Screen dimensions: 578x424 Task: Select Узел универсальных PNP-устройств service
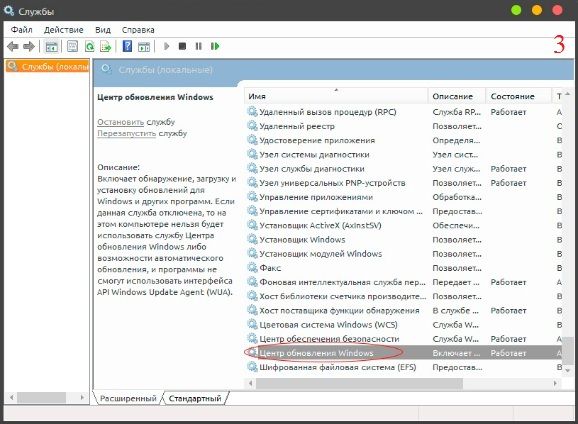pyautogui.click(x=404, y=183)
